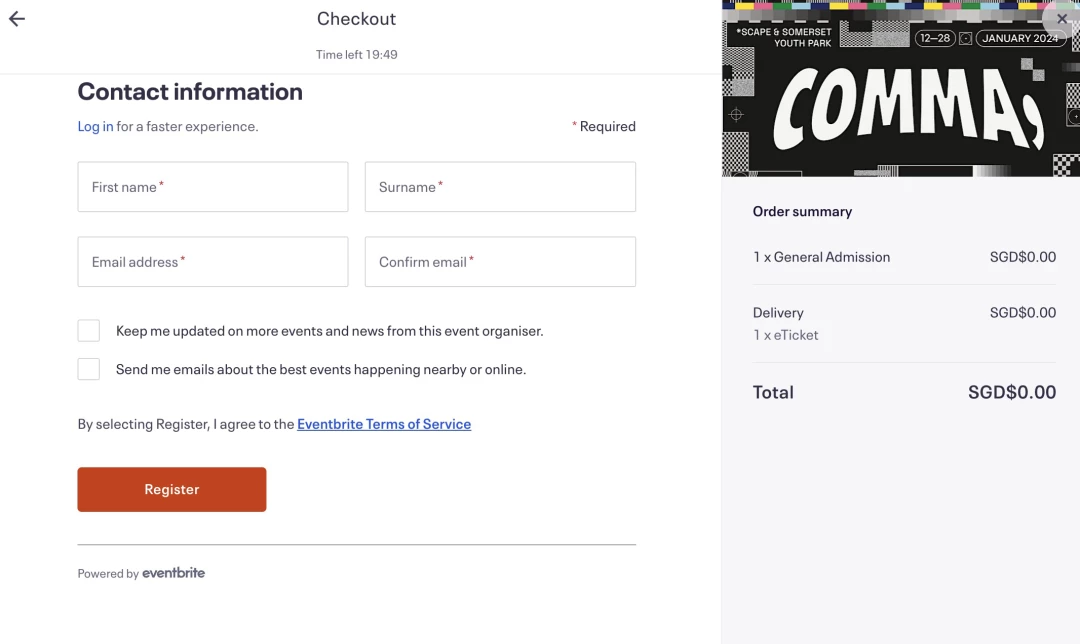Click the Register button
The image size is (1080, 644).
tap(172, 490)
